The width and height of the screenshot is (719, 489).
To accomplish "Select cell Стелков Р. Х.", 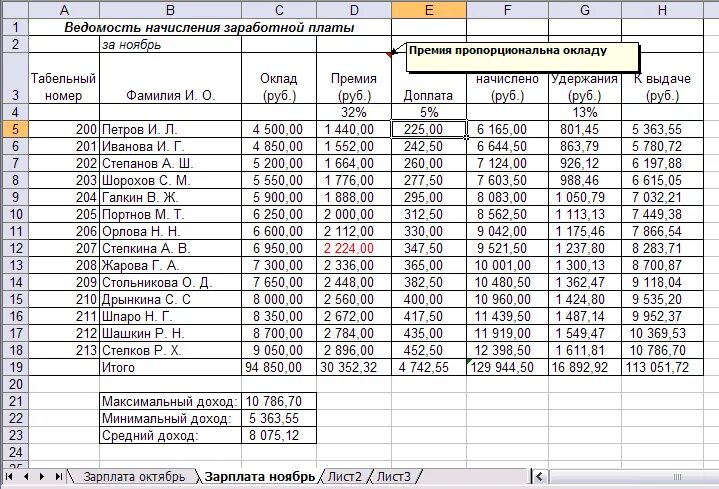I will pyautogui.click(x=170, y=350).
